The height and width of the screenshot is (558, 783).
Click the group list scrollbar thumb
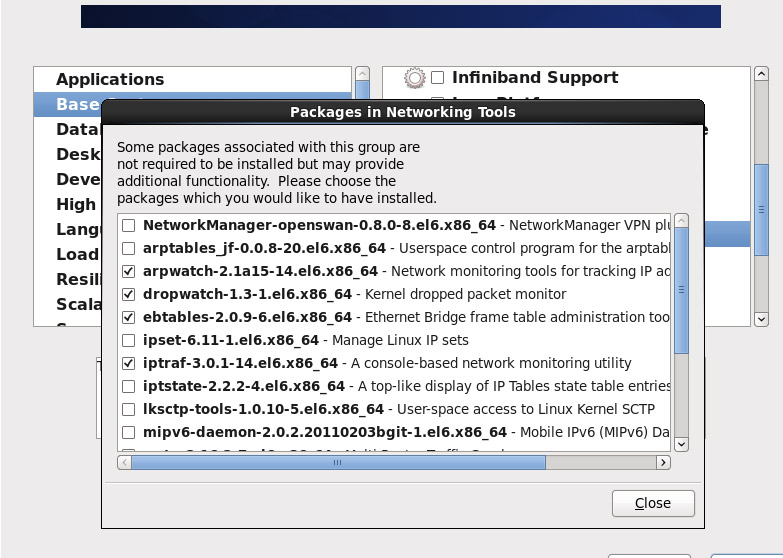[761, 210]
